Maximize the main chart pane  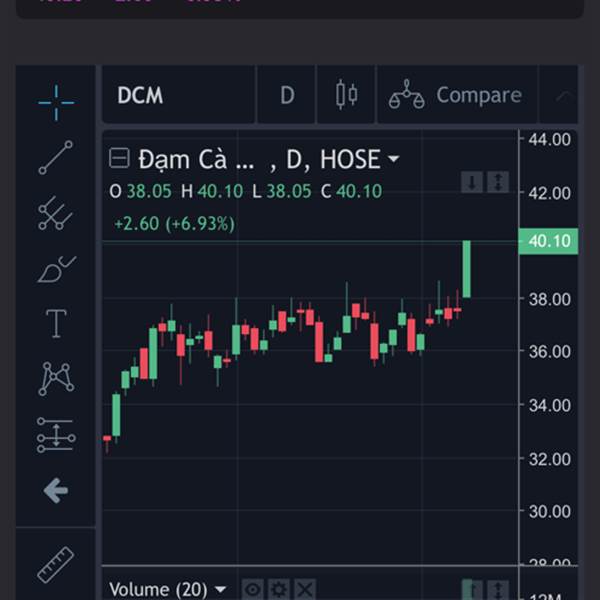click(498, 182)
